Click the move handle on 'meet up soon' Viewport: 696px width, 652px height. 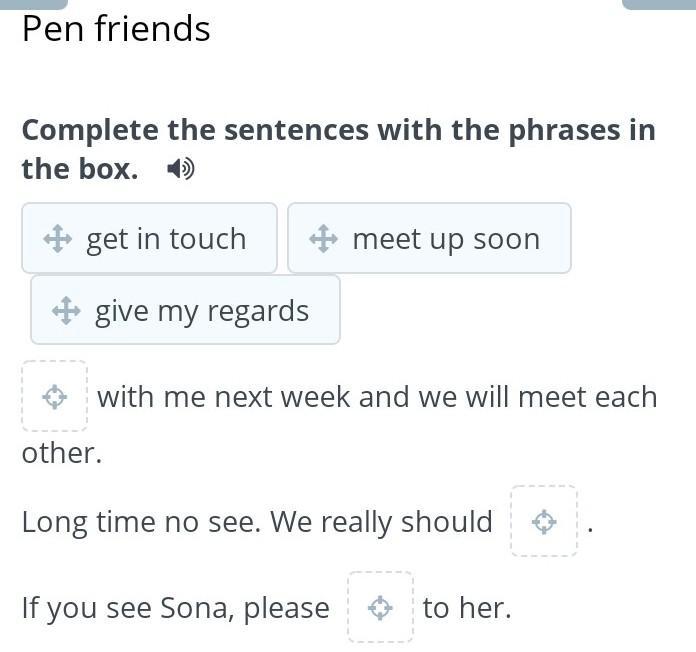pyautogui.click(x=323, y=239)
